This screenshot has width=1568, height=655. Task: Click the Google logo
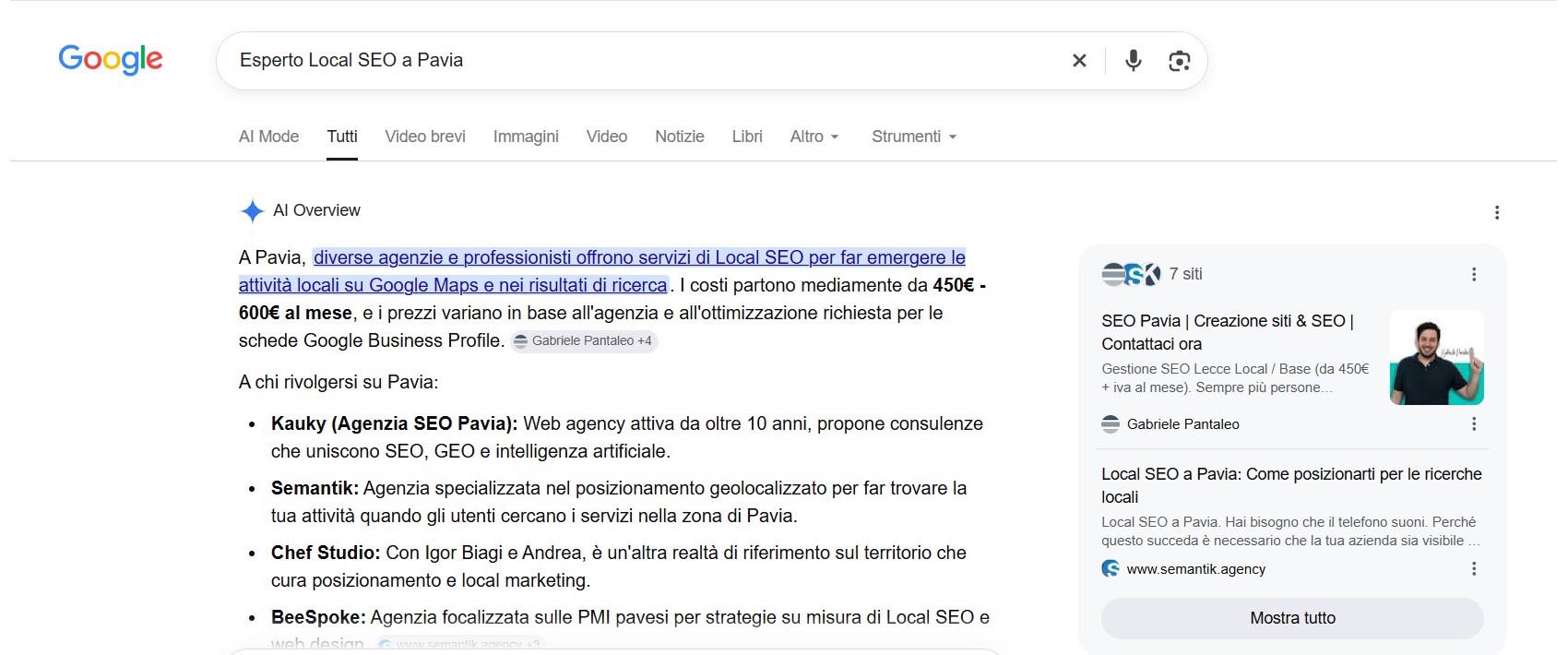click(x=111, y=59)
